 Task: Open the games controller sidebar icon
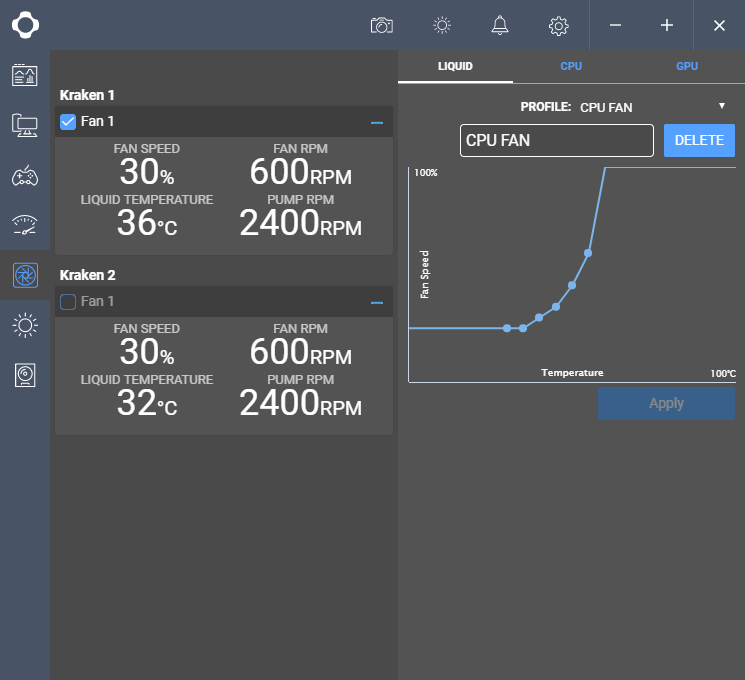[x=25, y=176]
